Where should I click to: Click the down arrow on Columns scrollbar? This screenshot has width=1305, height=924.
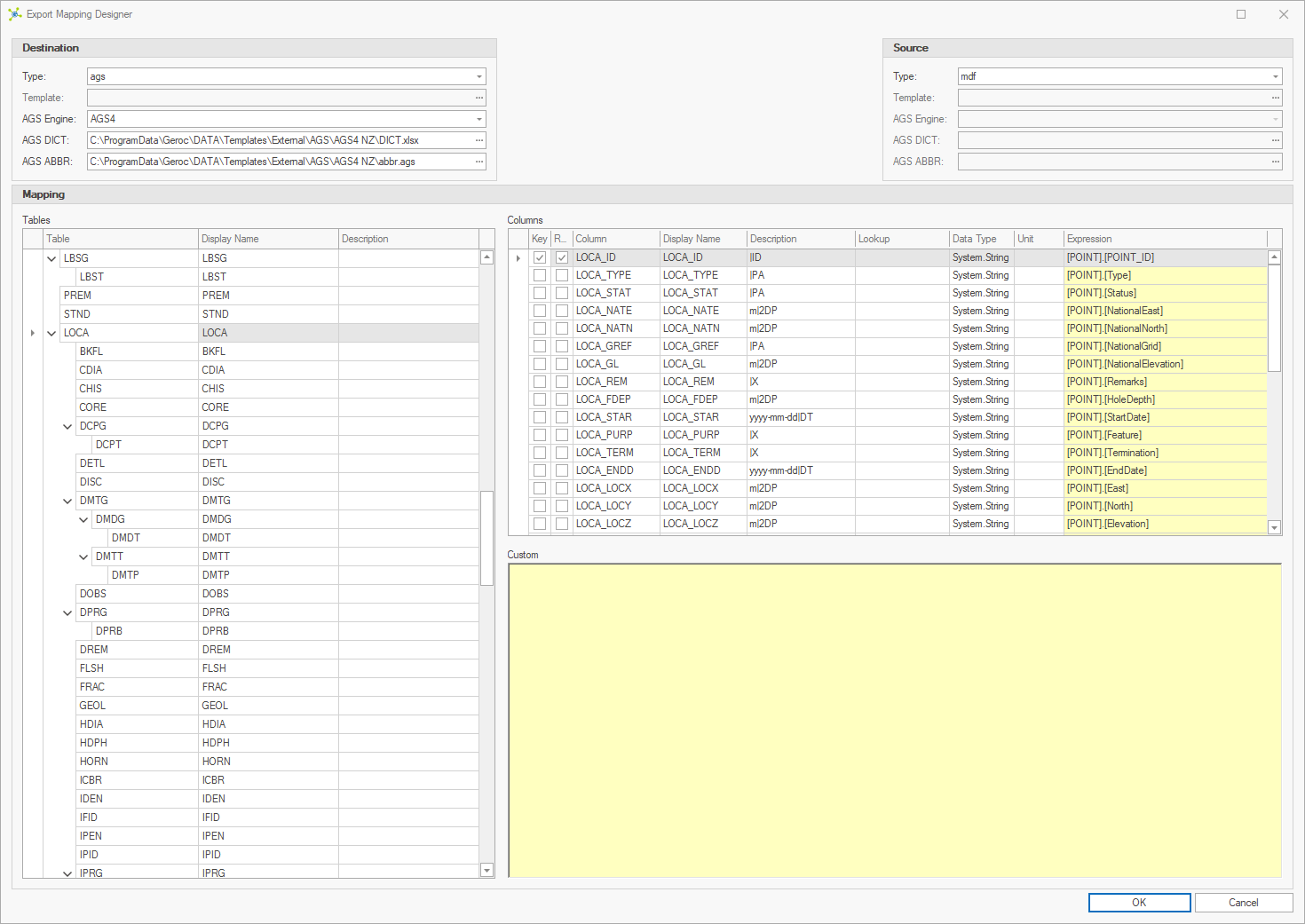(x=1275, y=527)
